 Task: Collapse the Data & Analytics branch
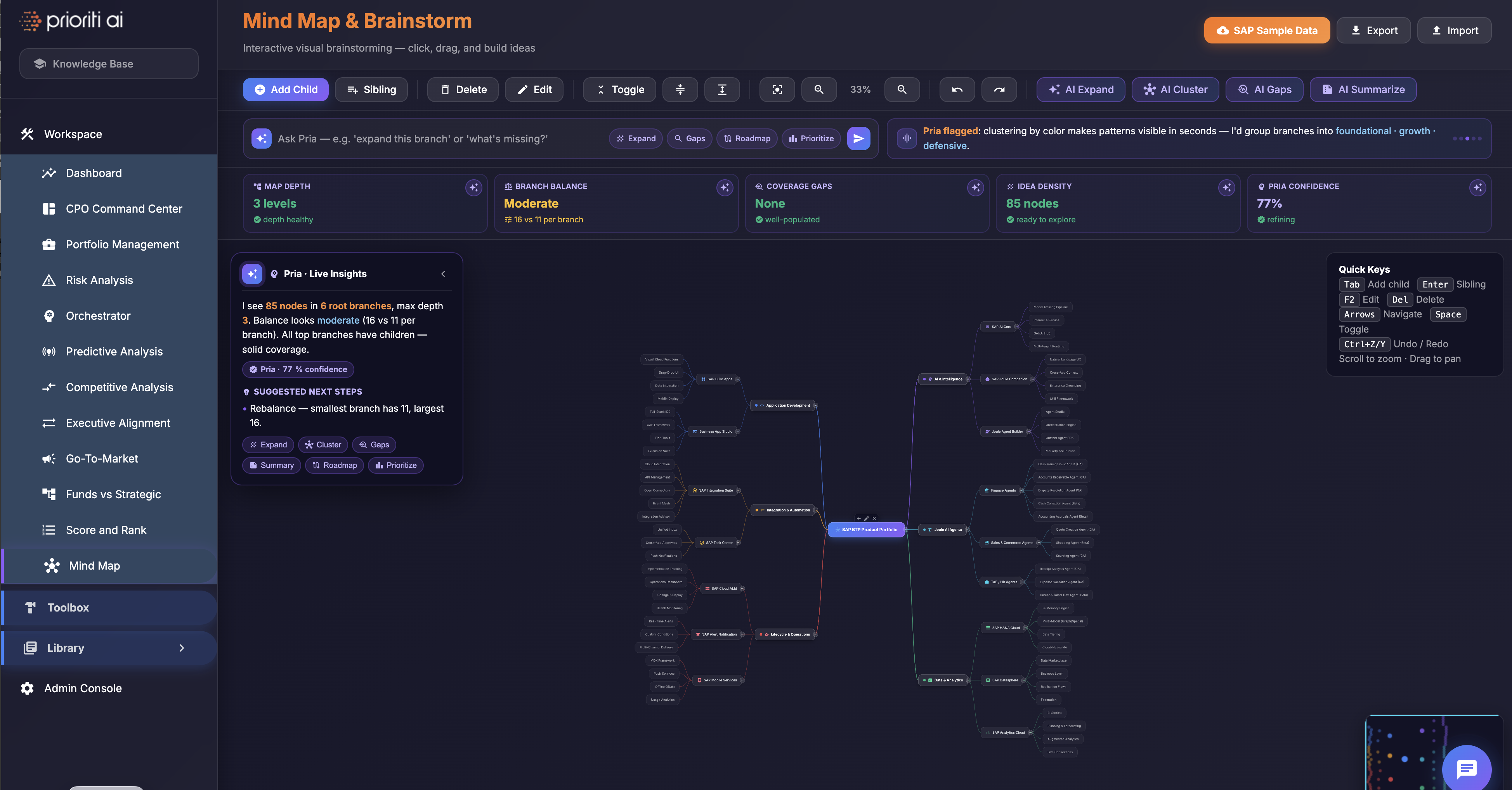pos(968,680)
